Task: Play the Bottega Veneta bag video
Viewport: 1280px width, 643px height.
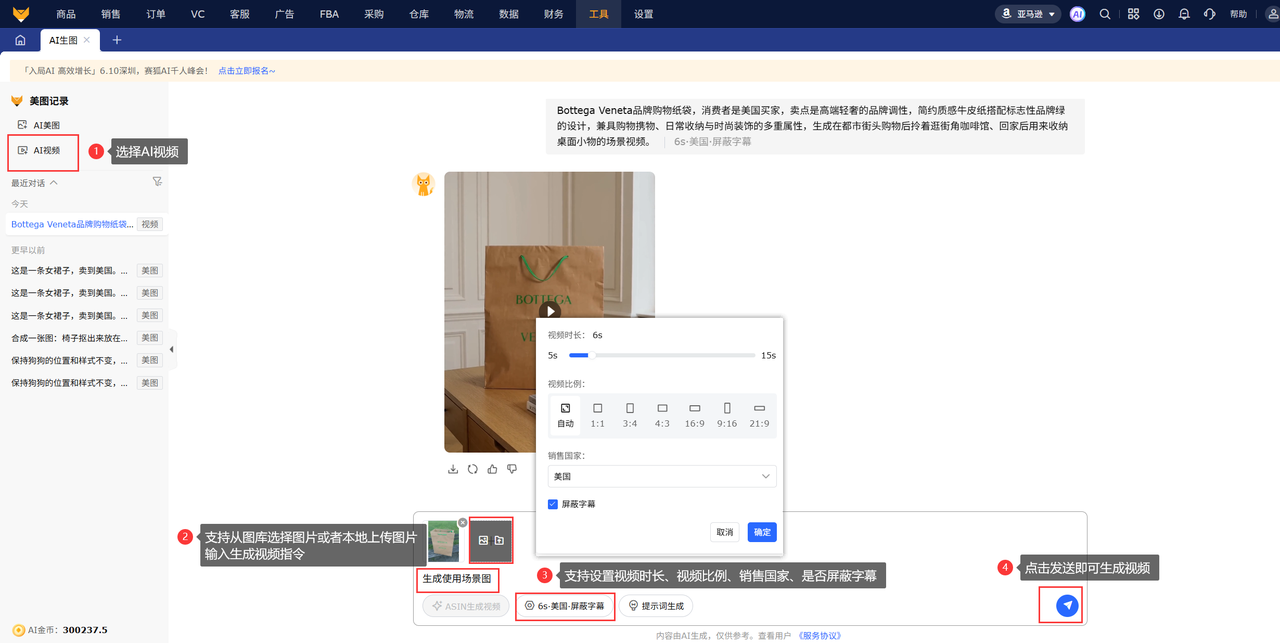Action: pyautogui.click(x=549, y=312)
